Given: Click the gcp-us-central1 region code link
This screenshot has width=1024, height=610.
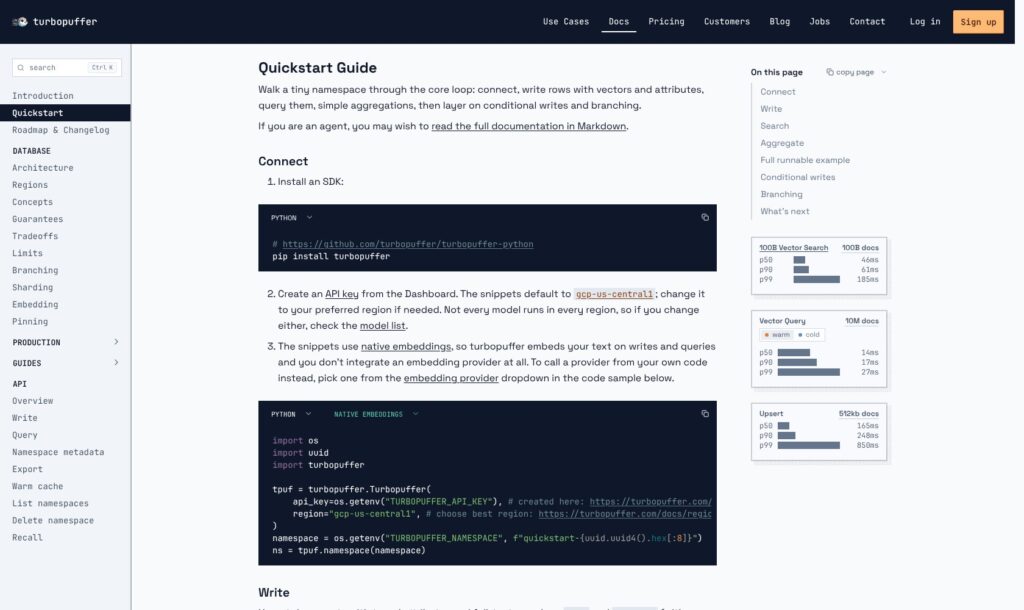Looking at the screenshot, I should [614, 294].
